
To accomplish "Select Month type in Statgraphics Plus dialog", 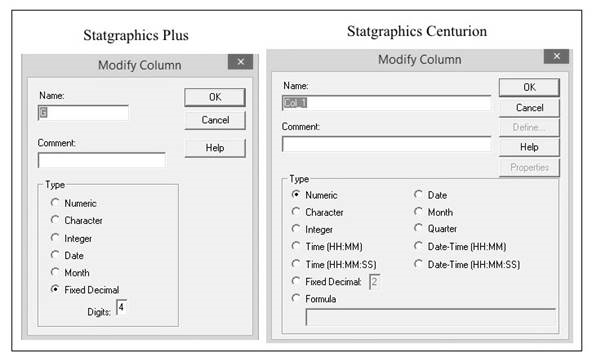I will pos(55,272).
